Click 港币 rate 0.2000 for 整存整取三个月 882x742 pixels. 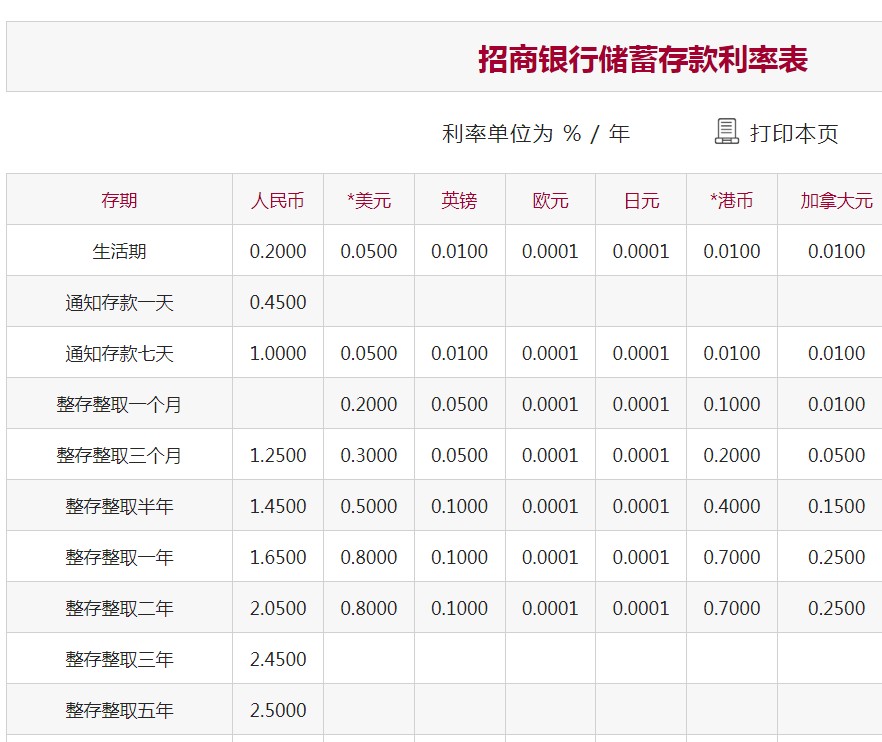(732, 455)
